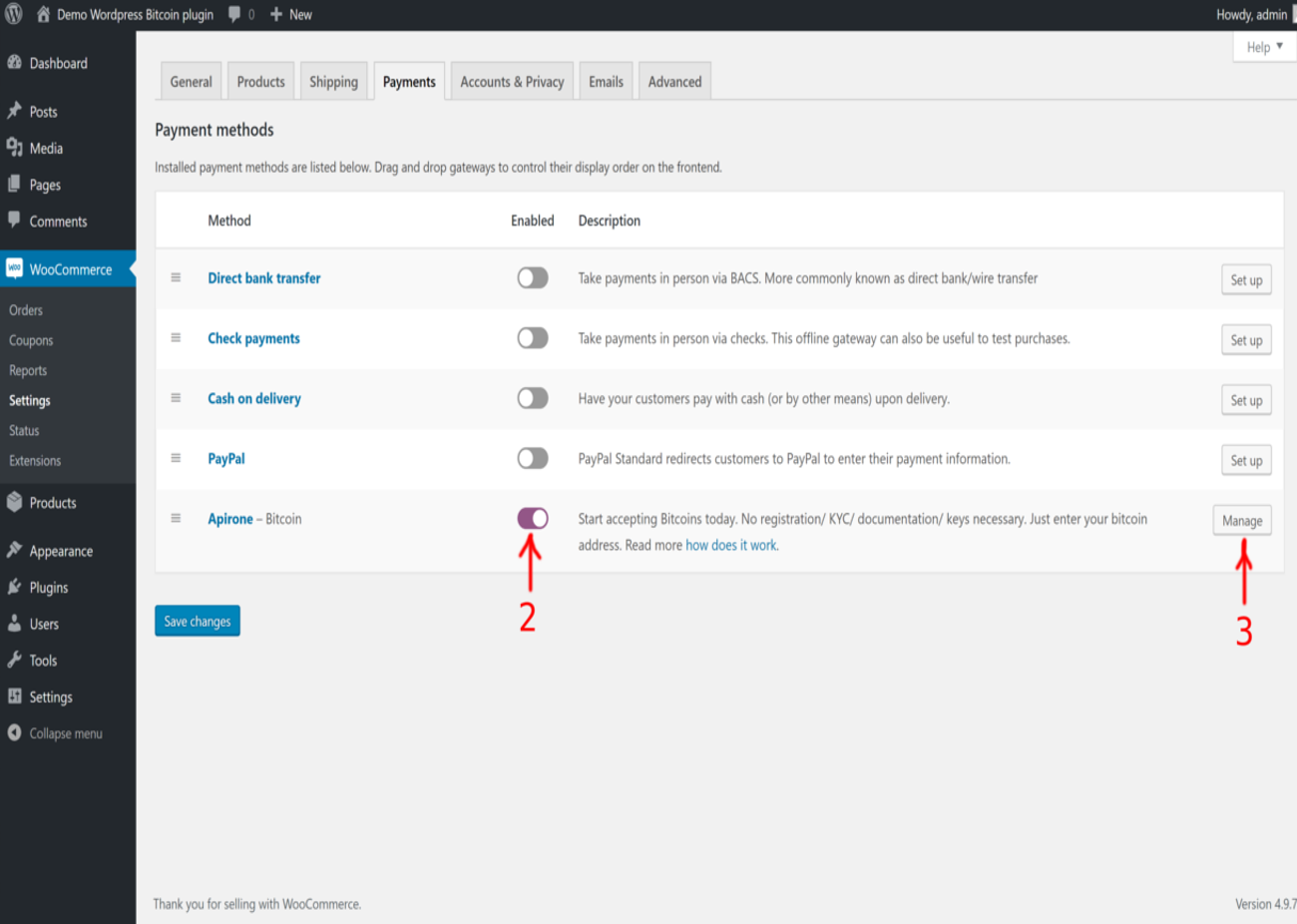Click Set up for Check payments
The height and width of the screenshot is (924, 1297).
tap(1246, 340)
